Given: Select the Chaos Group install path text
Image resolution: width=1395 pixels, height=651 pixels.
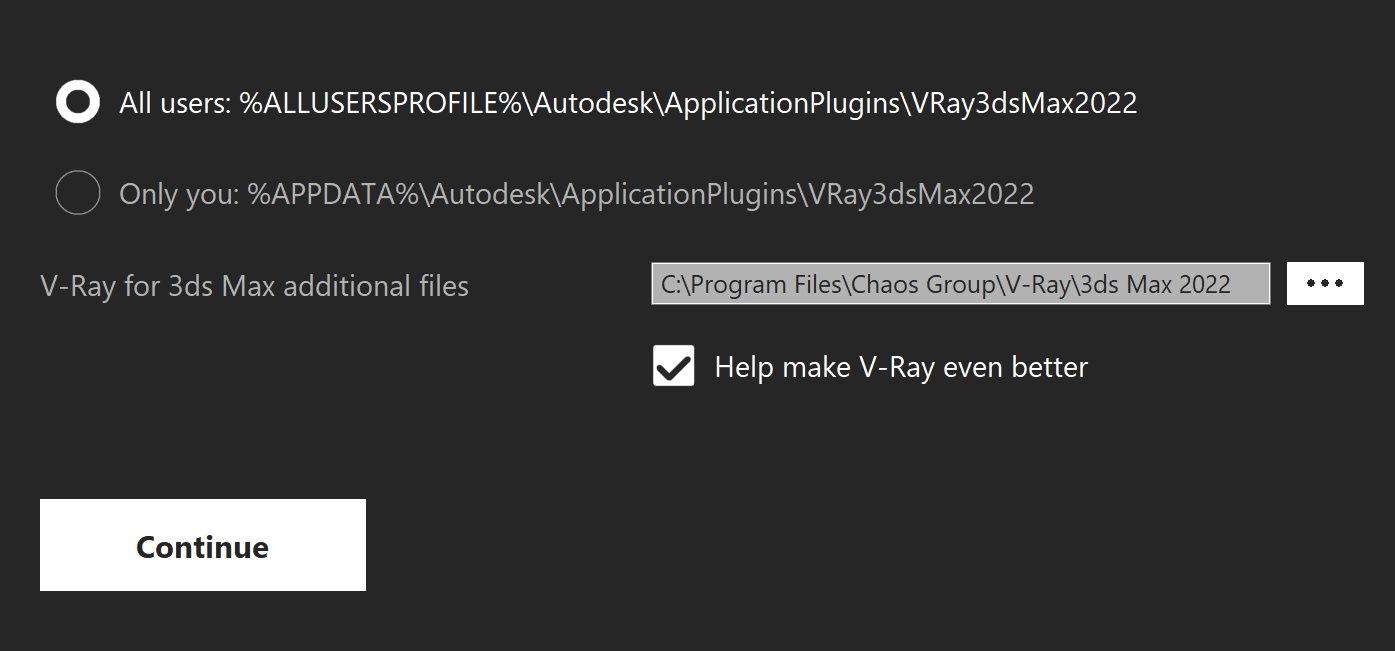Looking at the screenshot, I should click(x=959, y=283).
